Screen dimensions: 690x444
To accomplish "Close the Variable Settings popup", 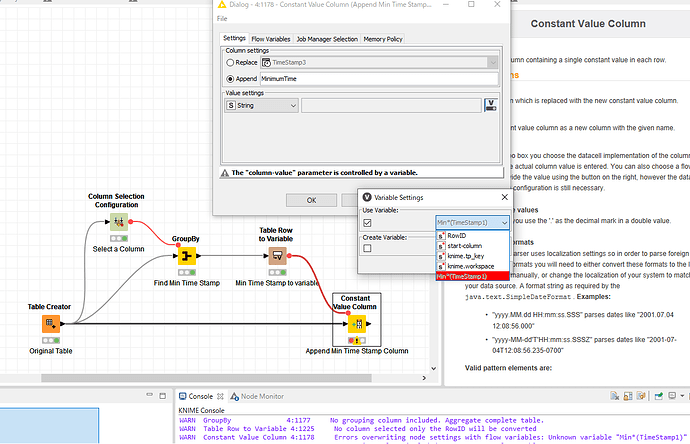I will (x=505, y=197).
